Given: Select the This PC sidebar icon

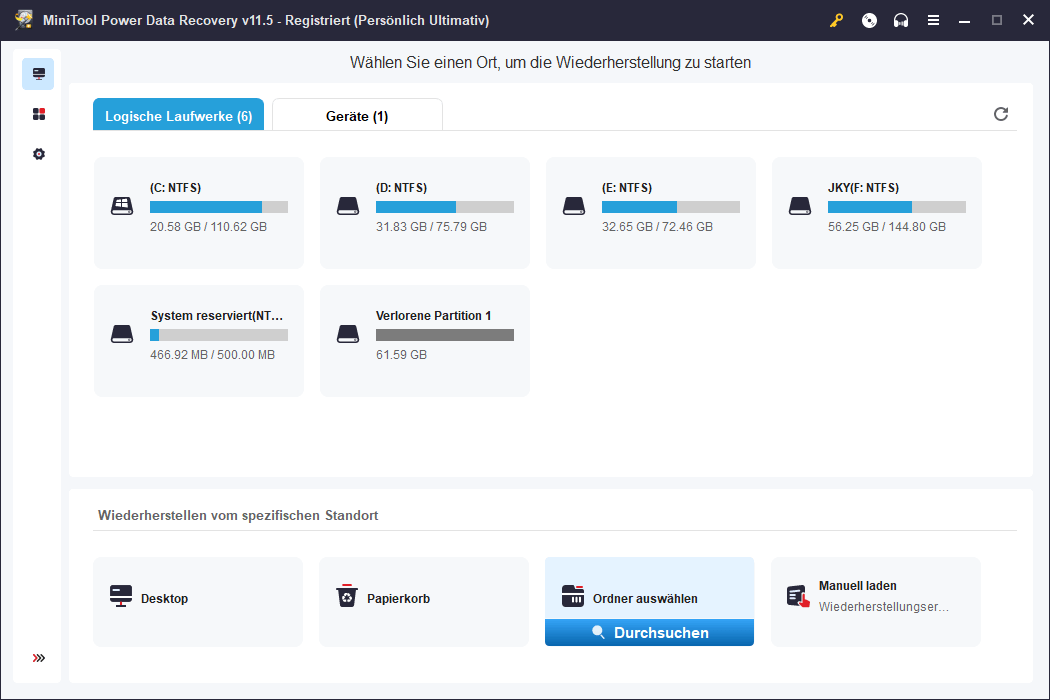Looking at the screenshot, I should (38, 74).
